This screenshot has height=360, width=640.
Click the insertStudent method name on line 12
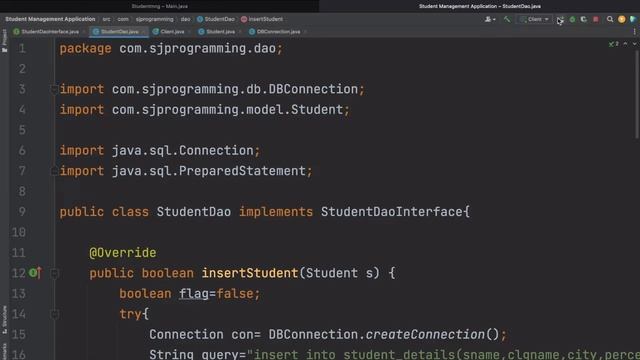[x=250, y=273]
